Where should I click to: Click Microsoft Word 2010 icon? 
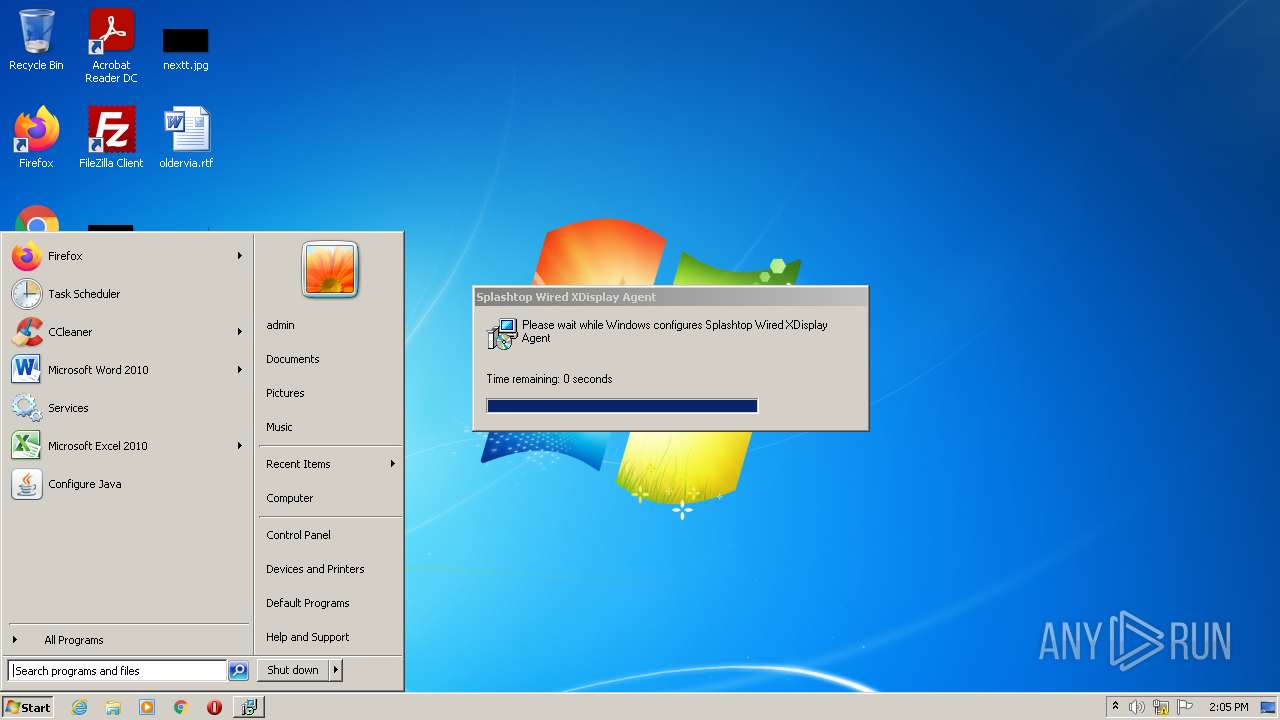coord(27,370)
